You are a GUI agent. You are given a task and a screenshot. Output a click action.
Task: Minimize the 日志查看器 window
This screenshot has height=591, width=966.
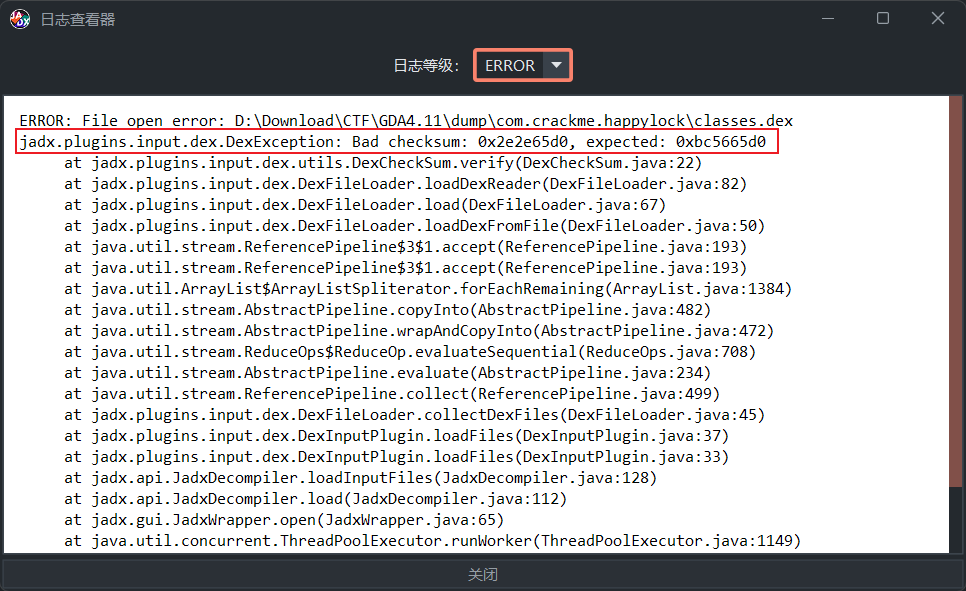[x=828, y=18]
